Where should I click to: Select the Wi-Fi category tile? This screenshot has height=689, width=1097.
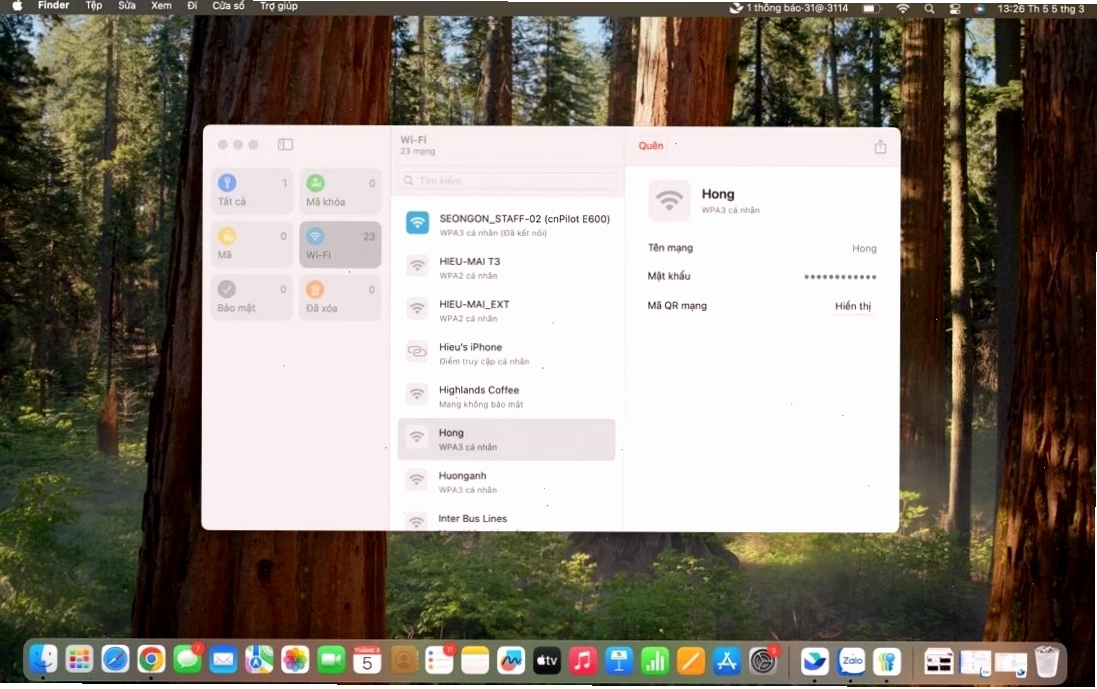click(x=340, y=244)
